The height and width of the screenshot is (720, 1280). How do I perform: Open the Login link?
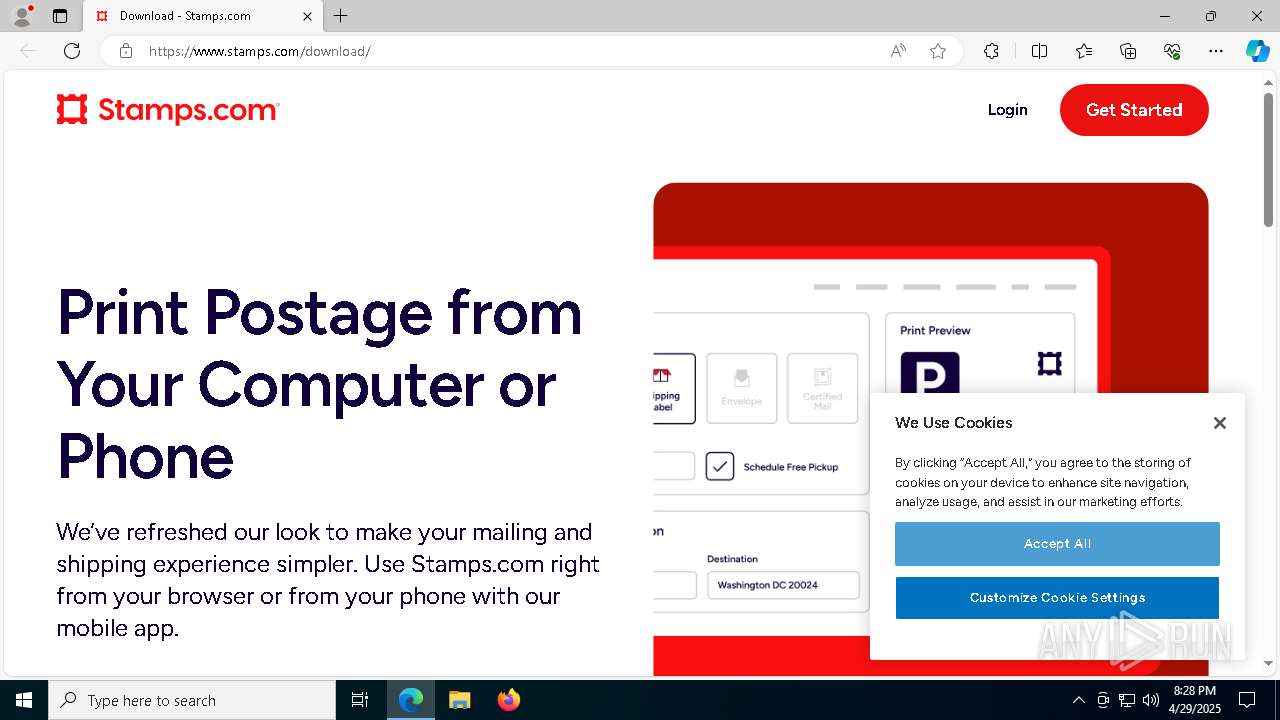(x=1007, y=110)
